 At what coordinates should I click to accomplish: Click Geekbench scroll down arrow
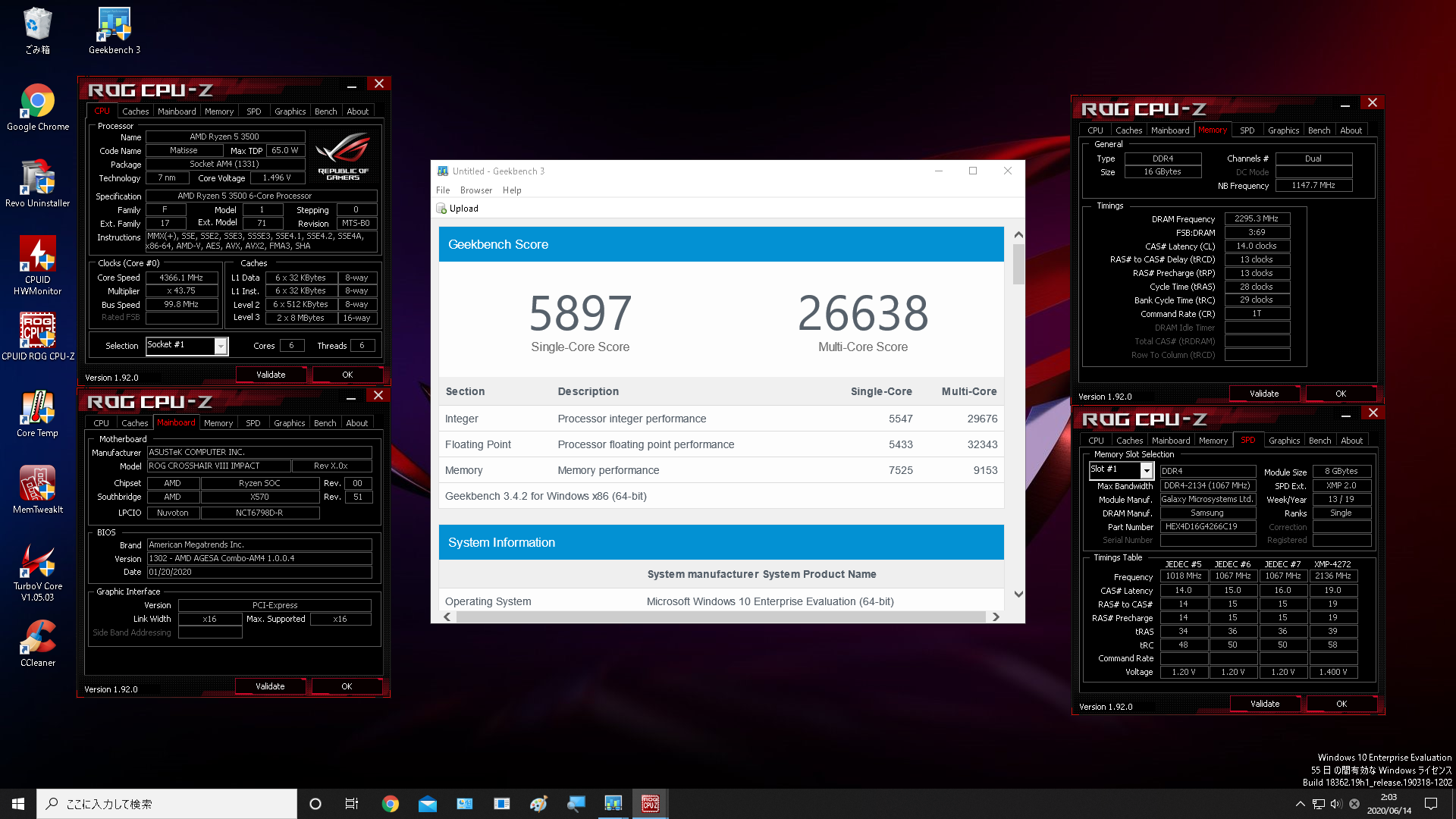pos(1018,595)
